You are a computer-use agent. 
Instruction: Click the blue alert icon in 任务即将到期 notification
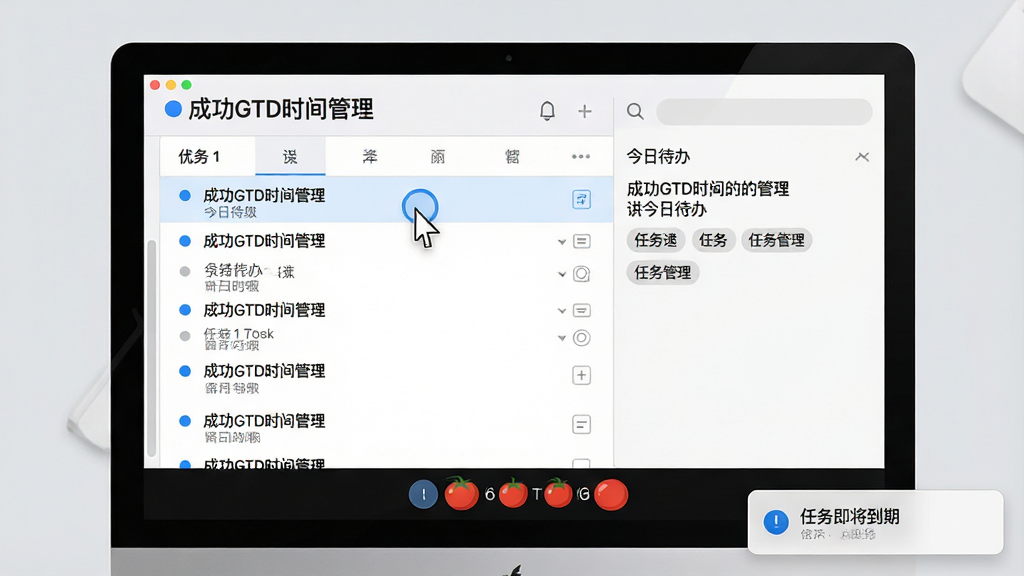[x=776, y=522]
